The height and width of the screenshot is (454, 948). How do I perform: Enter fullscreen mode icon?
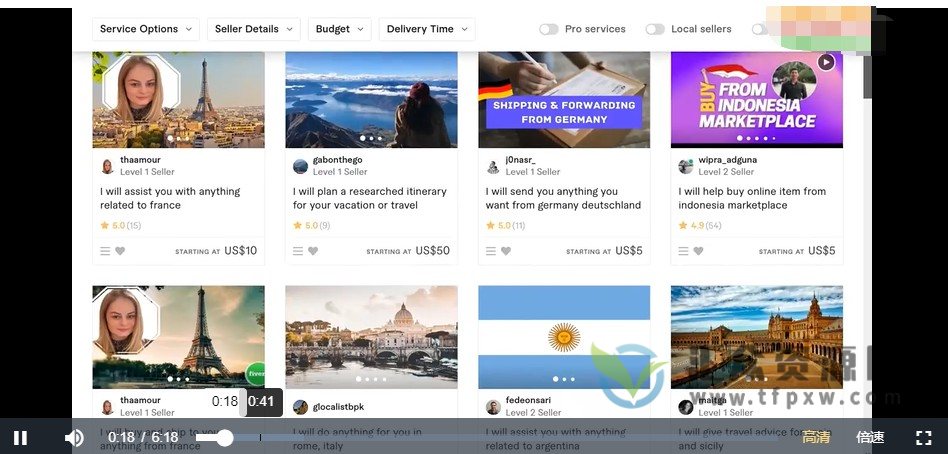[x=923, y=437]
